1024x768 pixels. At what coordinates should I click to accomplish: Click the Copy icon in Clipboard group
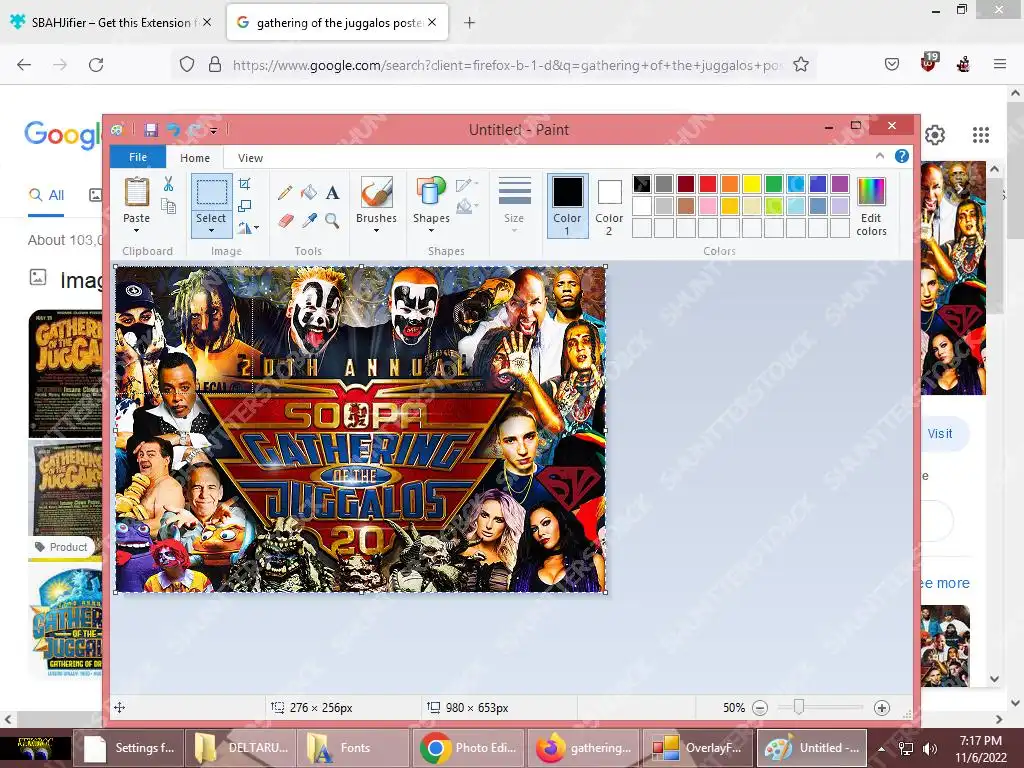[x=168, y=207]
